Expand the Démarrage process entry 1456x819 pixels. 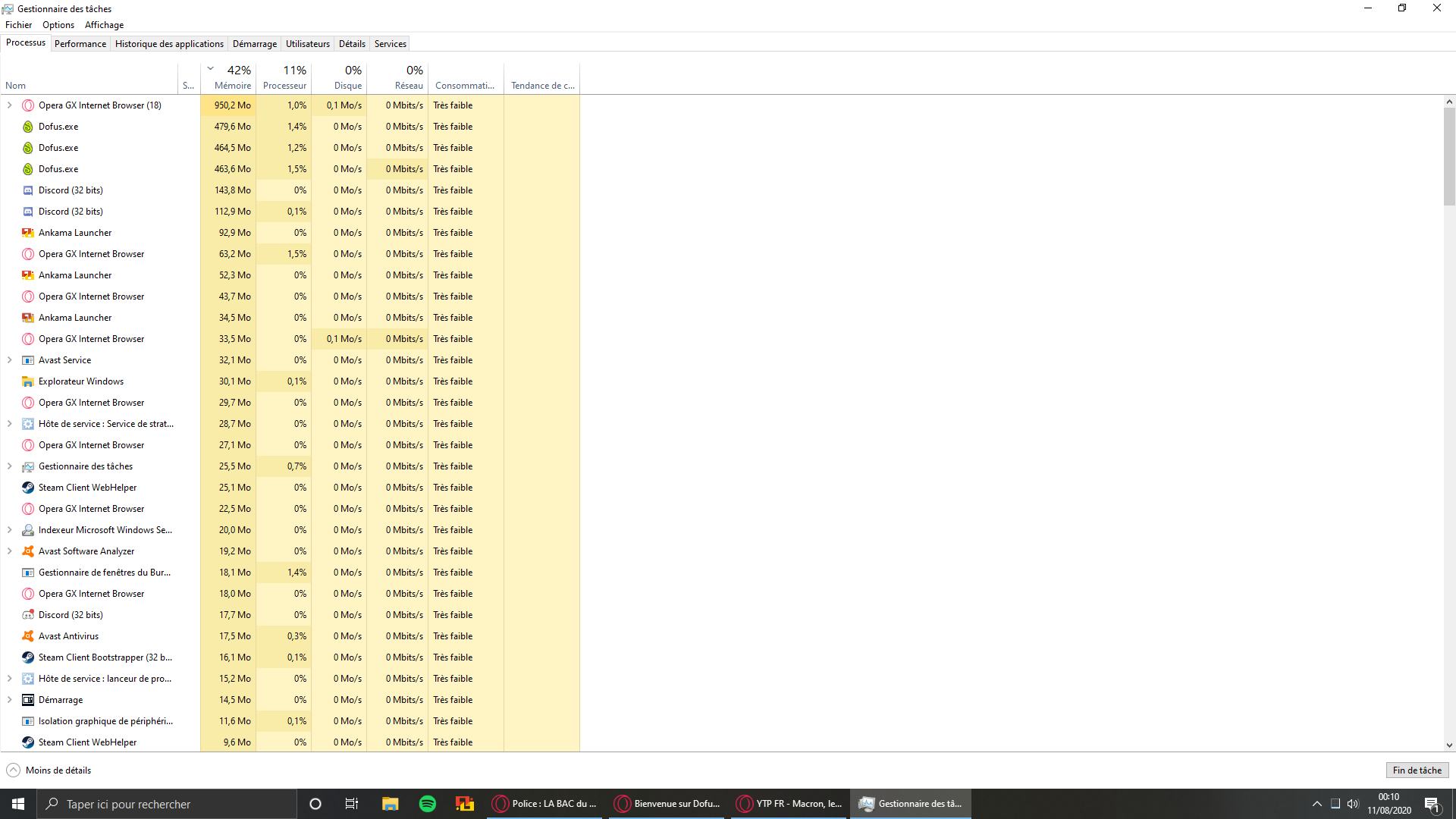point(9,700)
